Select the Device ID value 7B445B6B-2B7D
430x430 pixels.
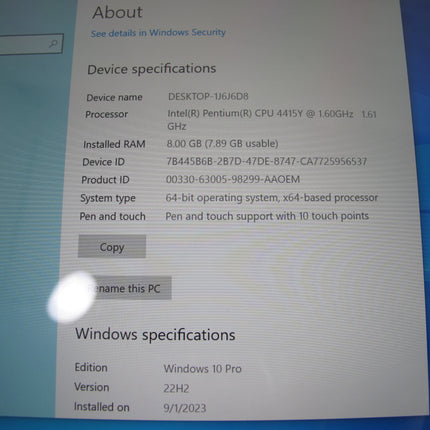[266, 162]
